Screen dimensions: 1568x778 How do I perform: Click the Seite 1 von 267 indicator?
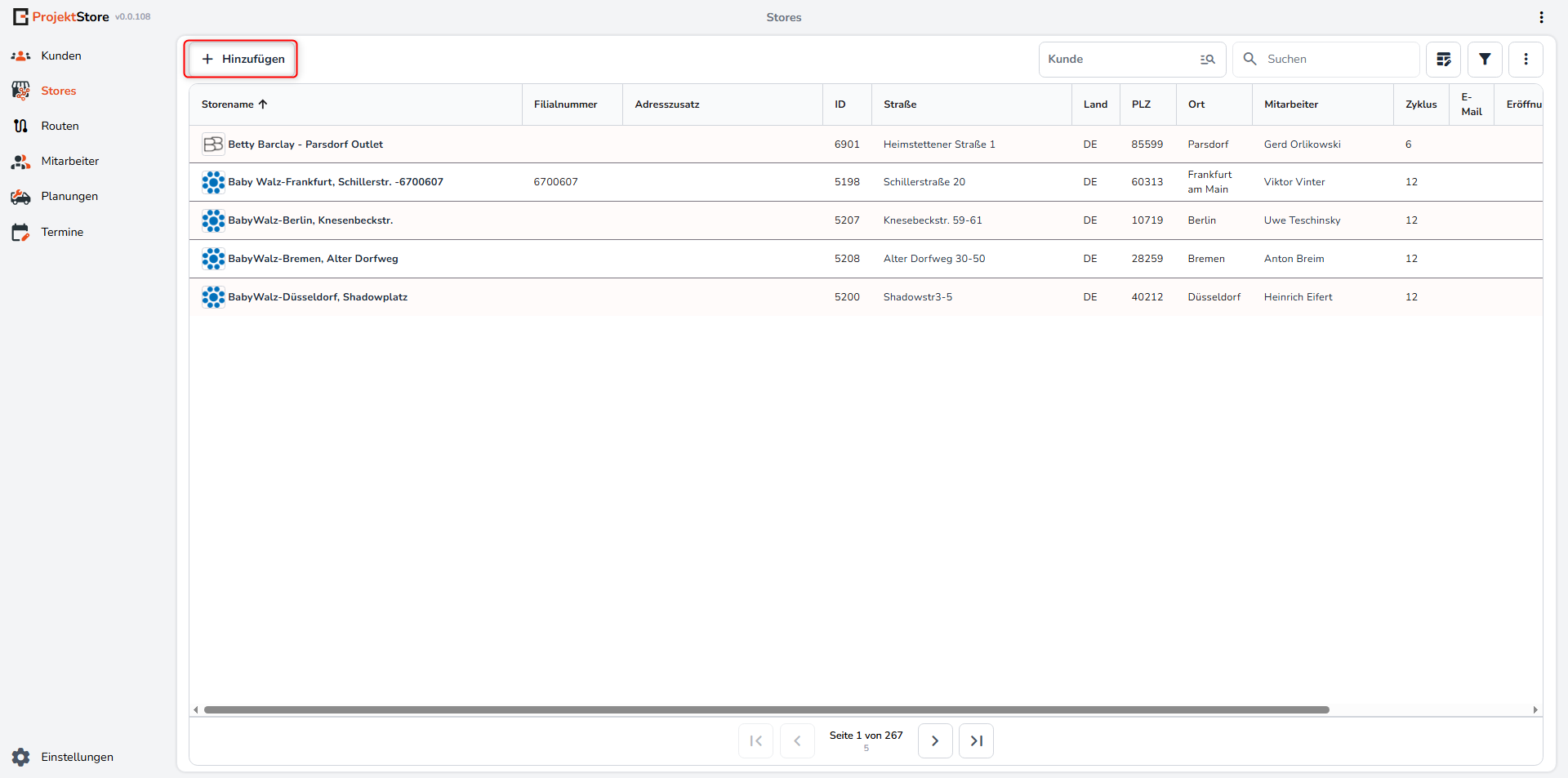point(866,736)
